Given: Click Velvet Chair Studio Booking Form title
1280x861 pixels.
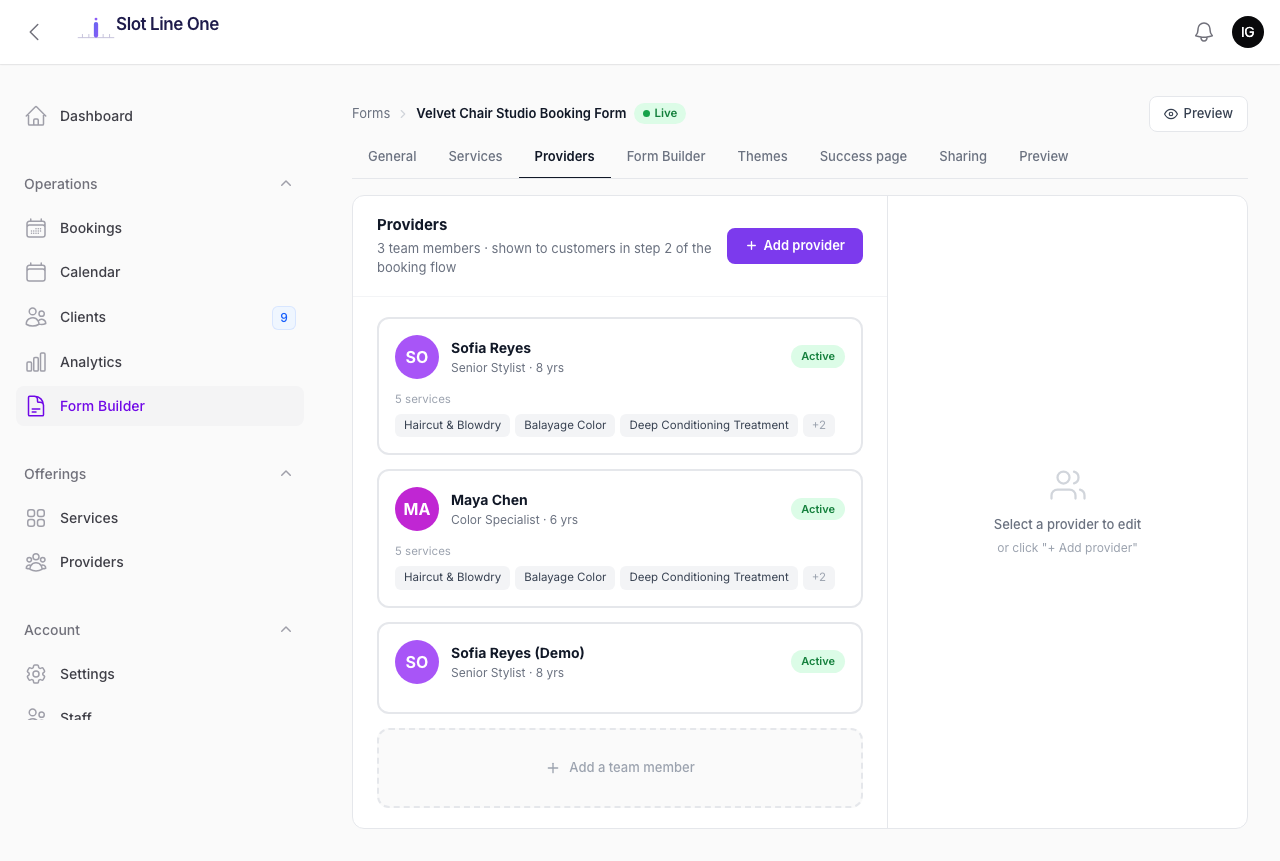Looking at the screenshot, I should pyautogui.click(x=521, y=113).
